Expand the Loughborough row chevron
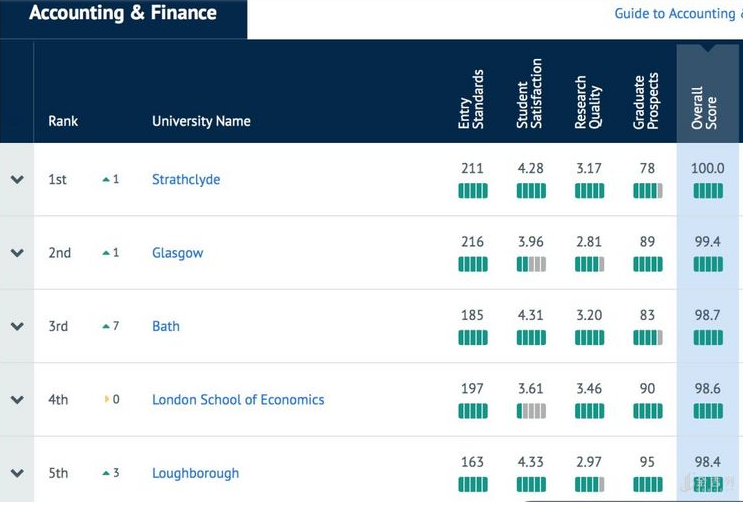743x506 pixels. pyautogui.click(x=17, y=473)
